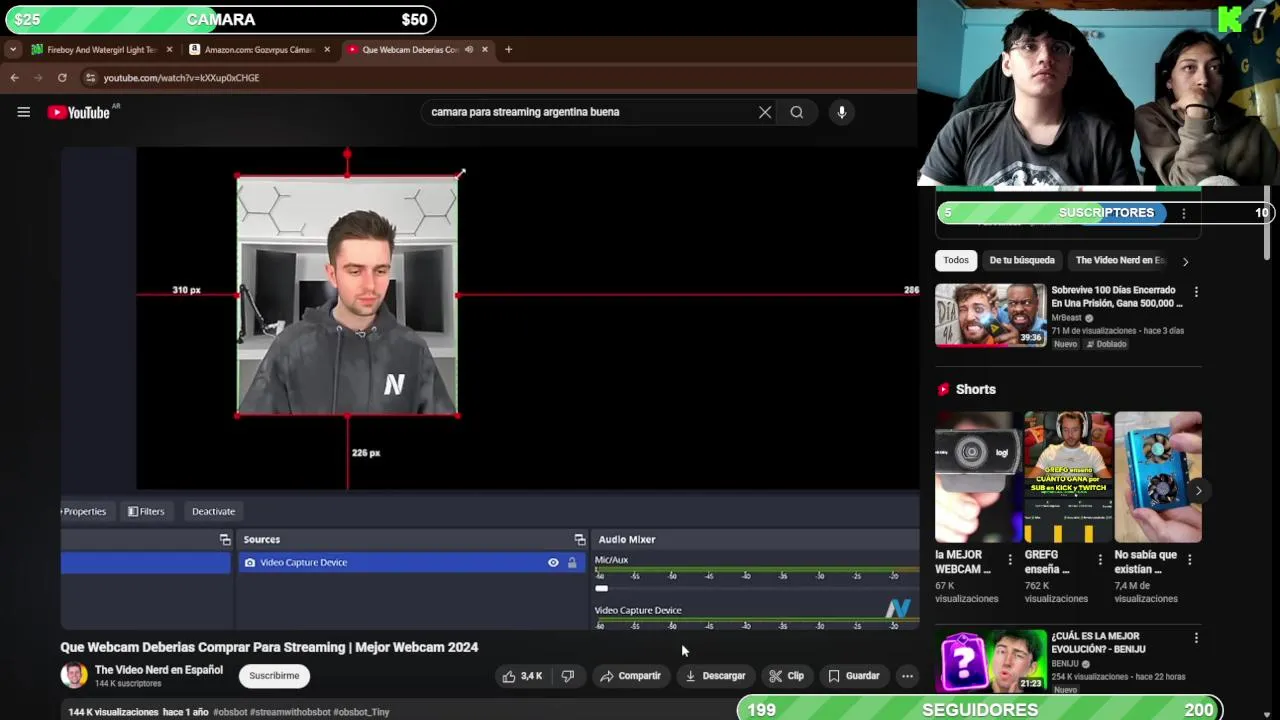Click the Compartir share button
Screen dimensions: 1280x720
630,676
